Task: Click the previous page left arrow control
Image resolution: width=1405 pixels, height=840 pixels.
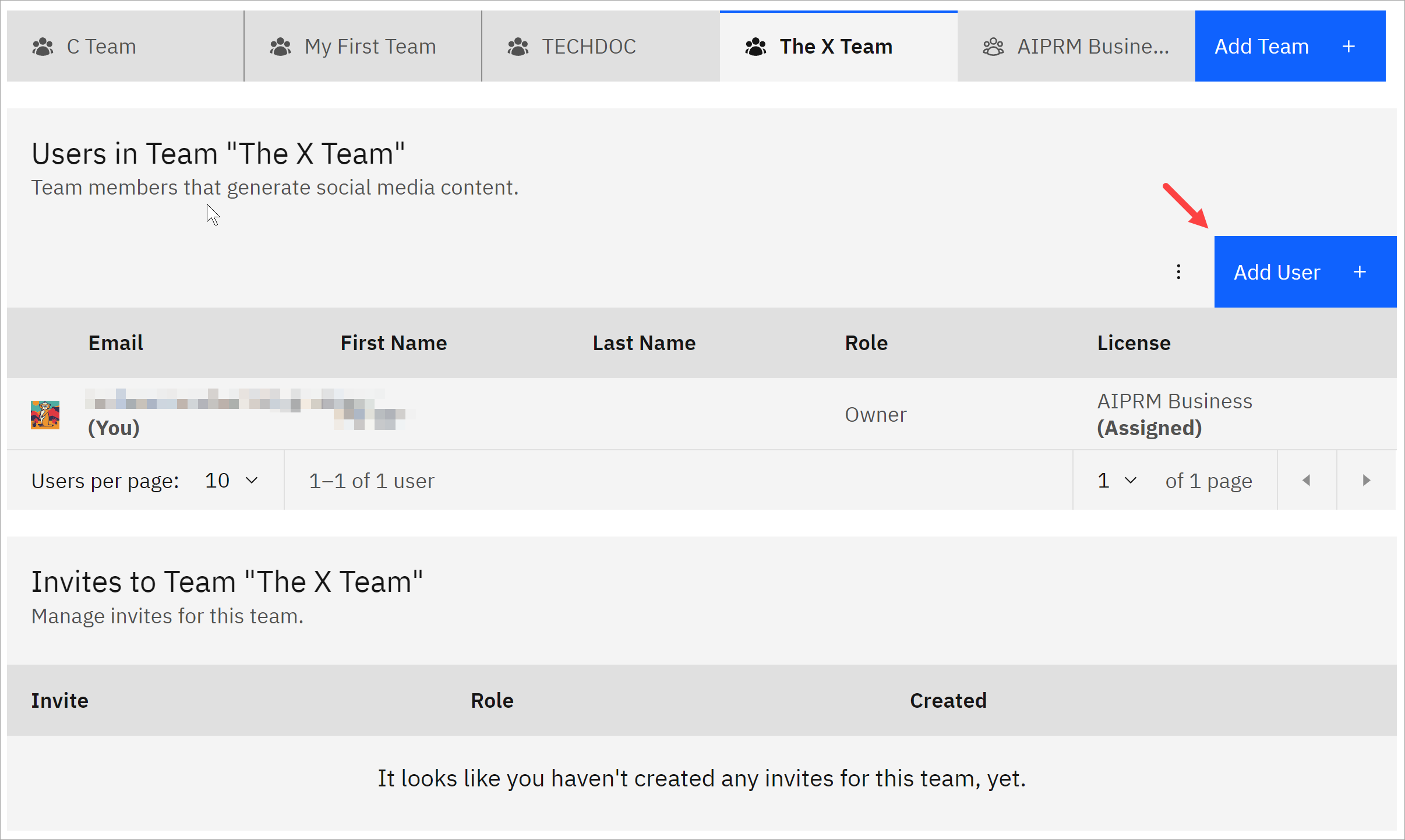Action: coord(1307,480)
